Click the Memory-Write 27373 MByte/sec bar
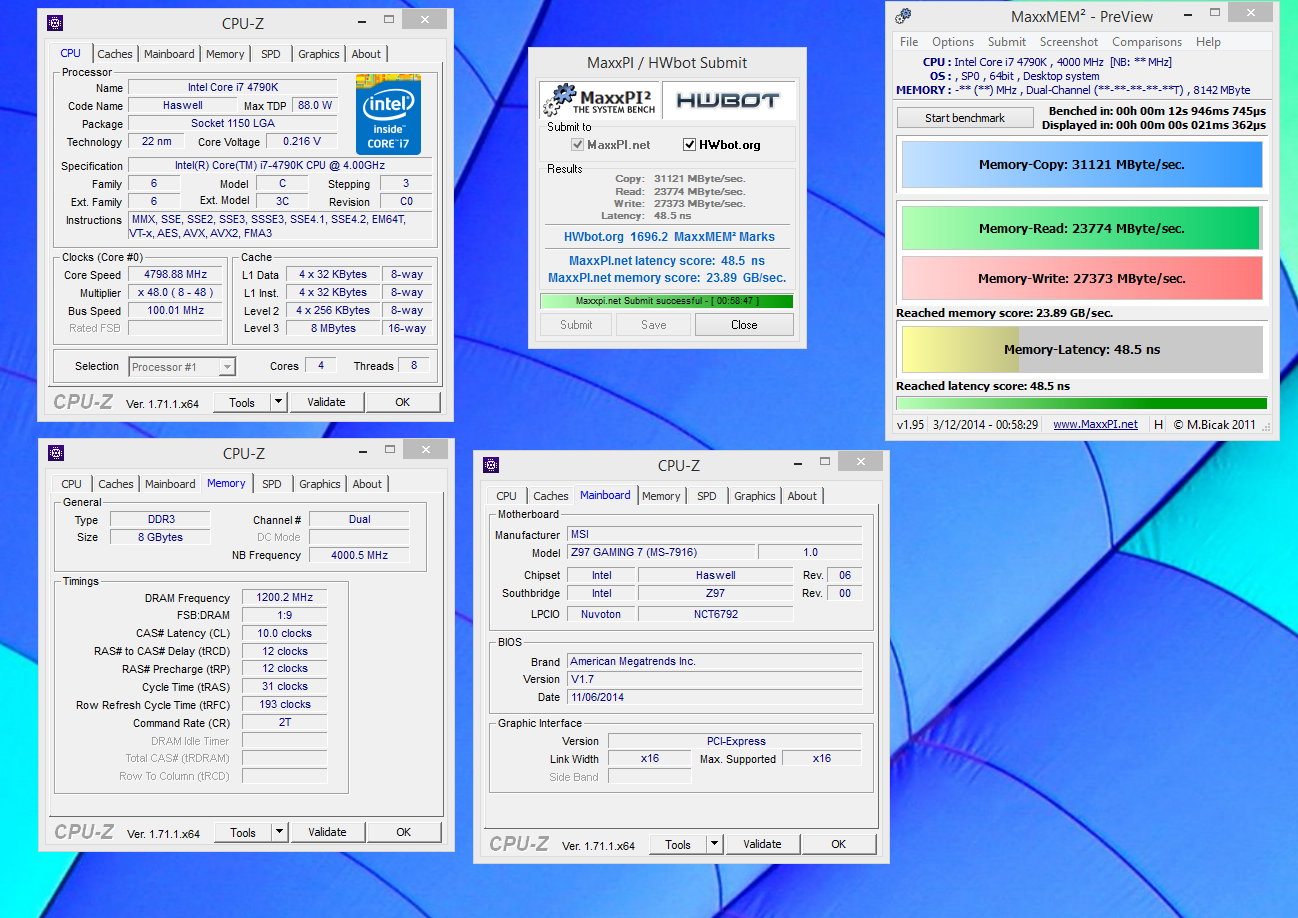Viewport: 1298px width, 918px height. coord(1082,278)
